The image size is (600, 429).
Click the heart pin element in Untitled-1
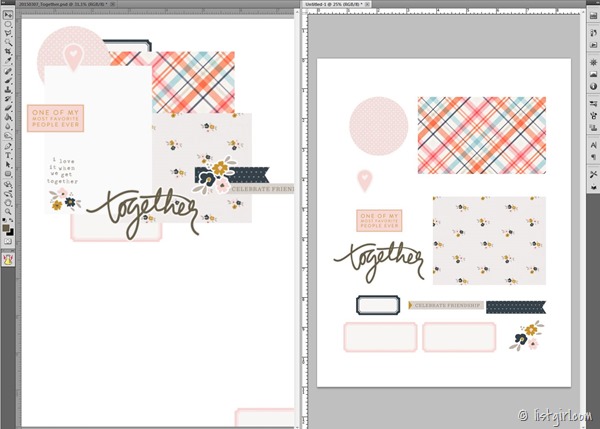365,181
